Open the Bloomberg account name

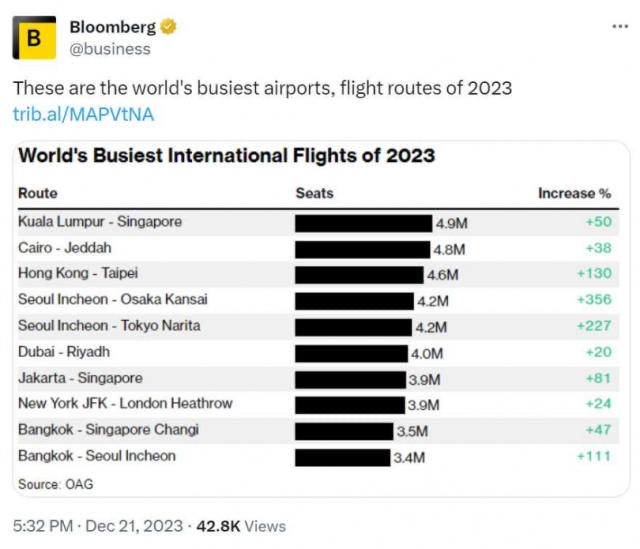point(112,27)
